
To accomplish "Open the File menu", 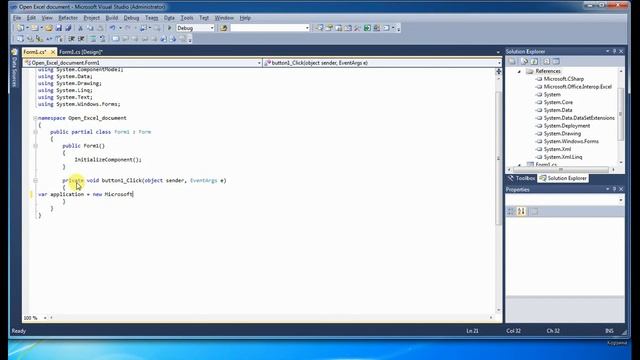I will pyautogui.click(x=17, y=18).
